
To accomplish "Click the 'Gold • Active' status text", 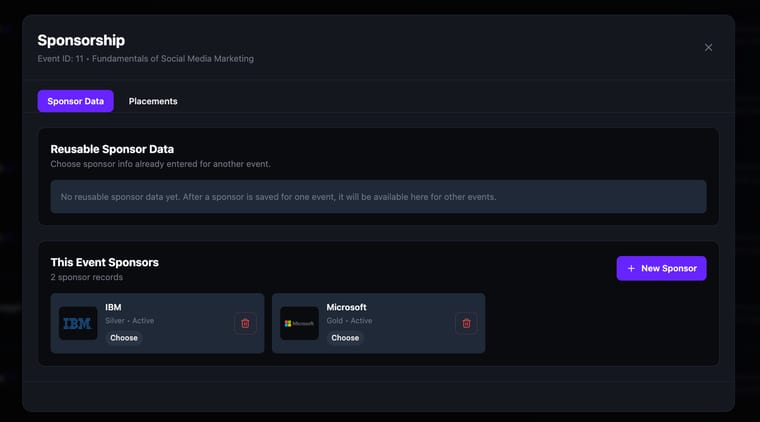I will pos(349,321).
